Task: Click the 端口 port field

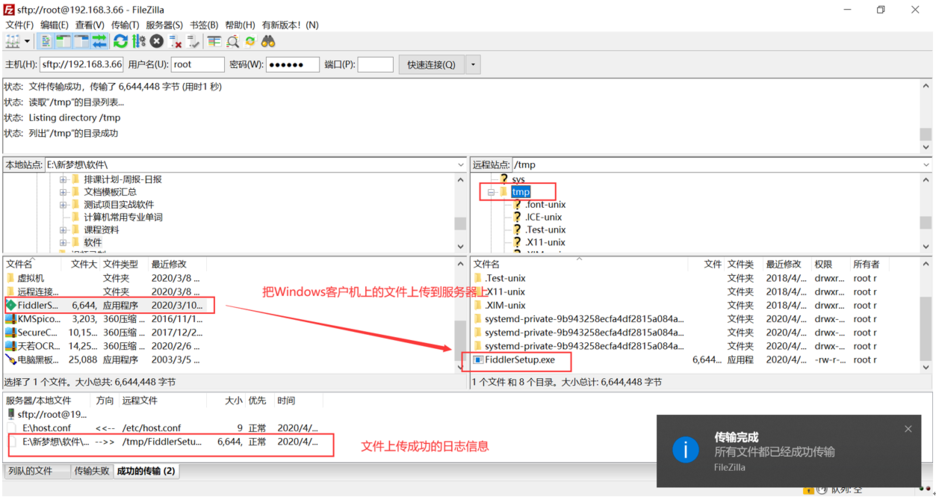Action: click(x=375, y=64)
